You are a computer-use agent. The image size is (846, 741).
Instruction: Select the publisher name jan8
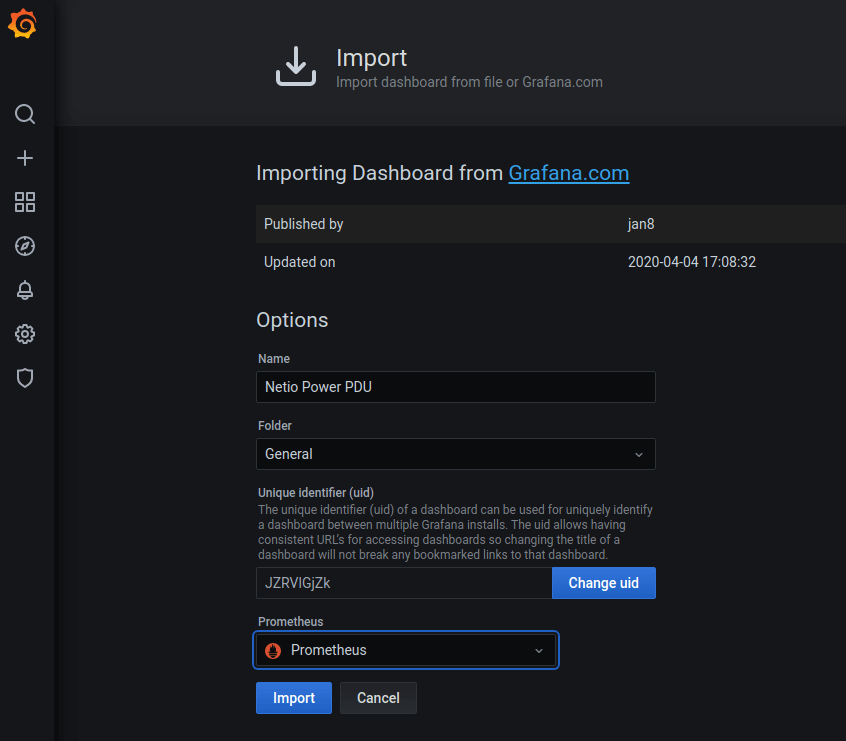[641, 224]
